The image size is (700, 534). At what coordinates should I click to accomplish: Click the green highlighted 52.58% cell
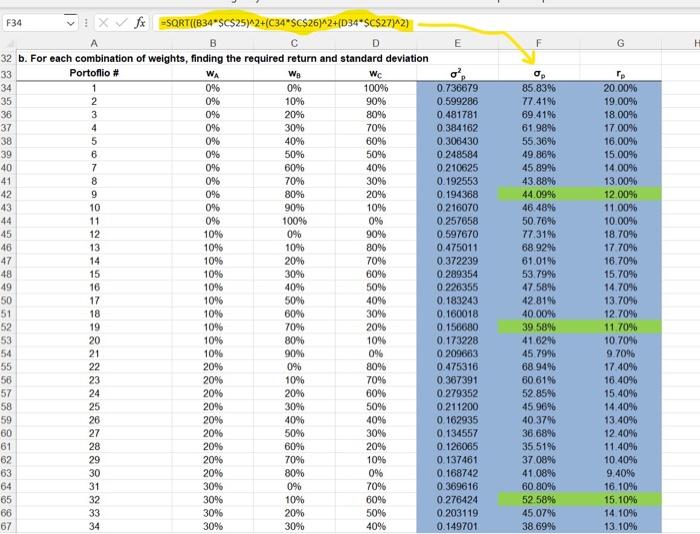pos(539,500)
